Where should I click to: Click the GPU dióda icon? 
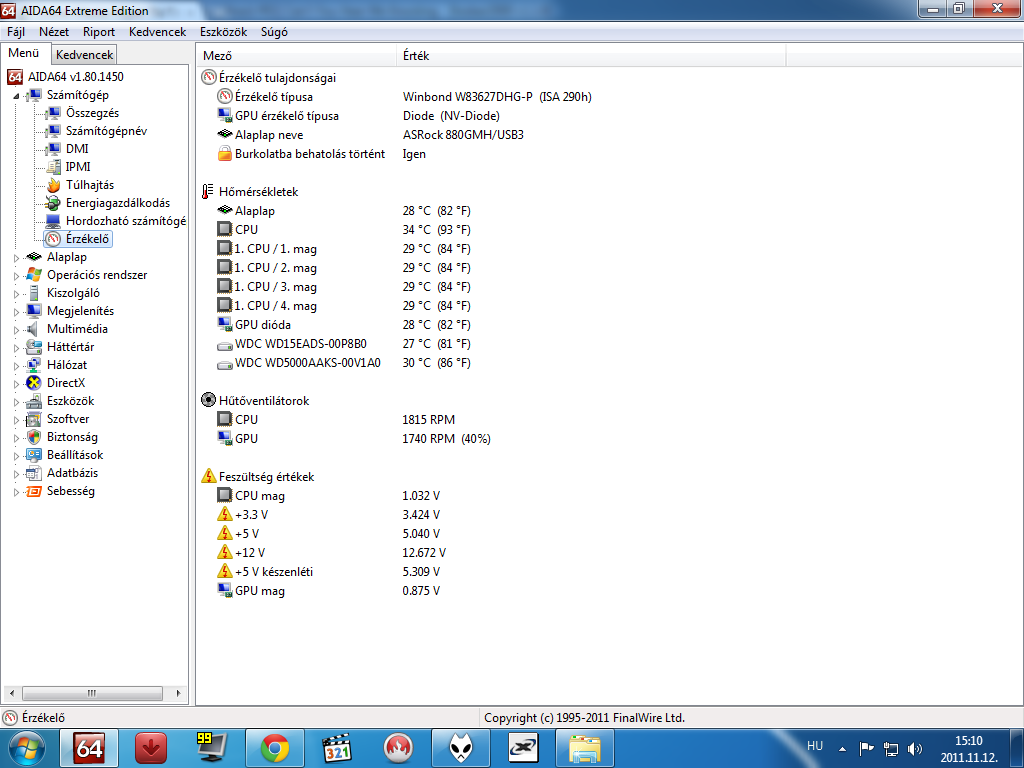225,324
